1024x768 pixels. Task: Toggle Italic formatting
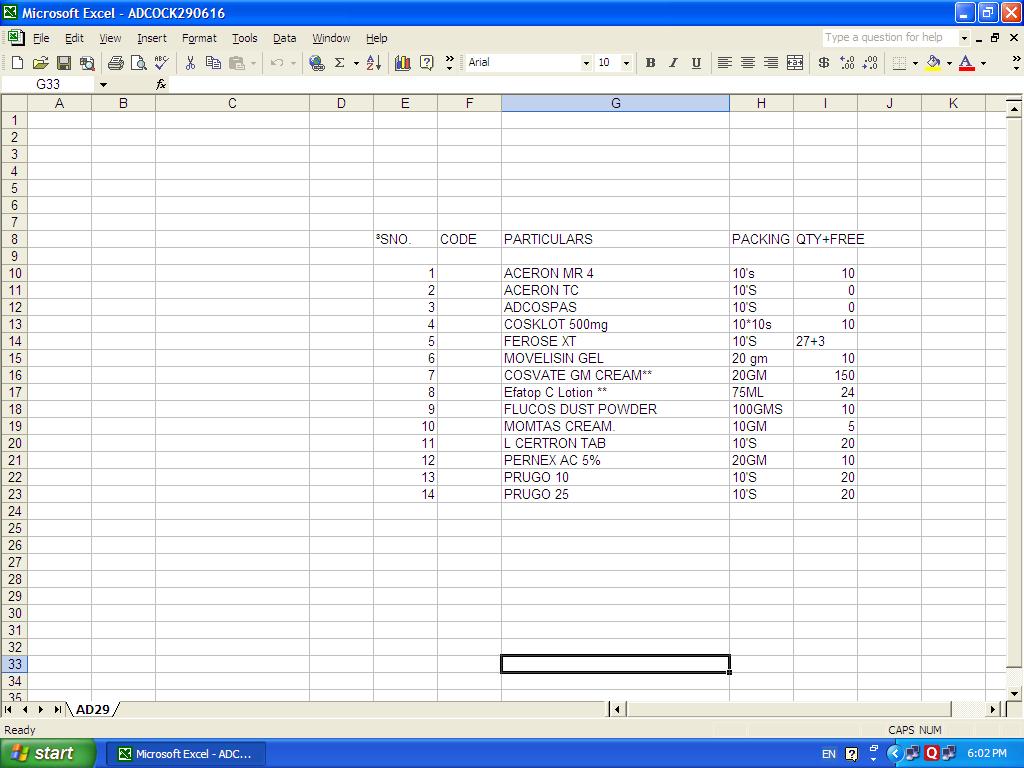click(673, 63)
